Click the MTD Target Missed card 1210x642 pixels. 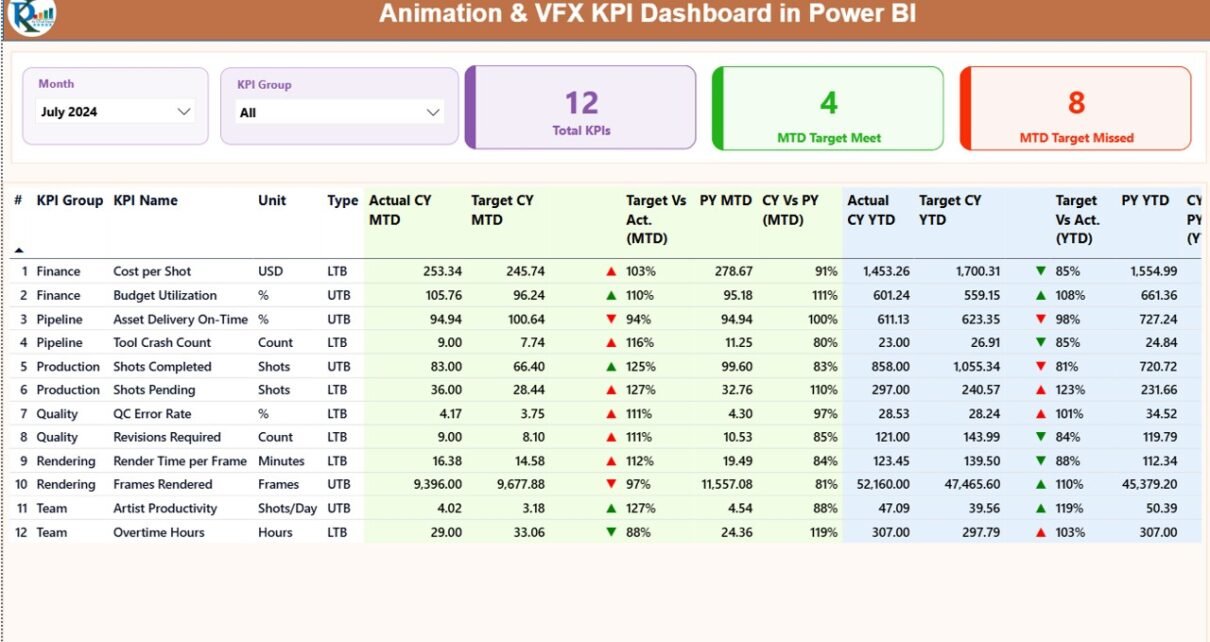1076,108
